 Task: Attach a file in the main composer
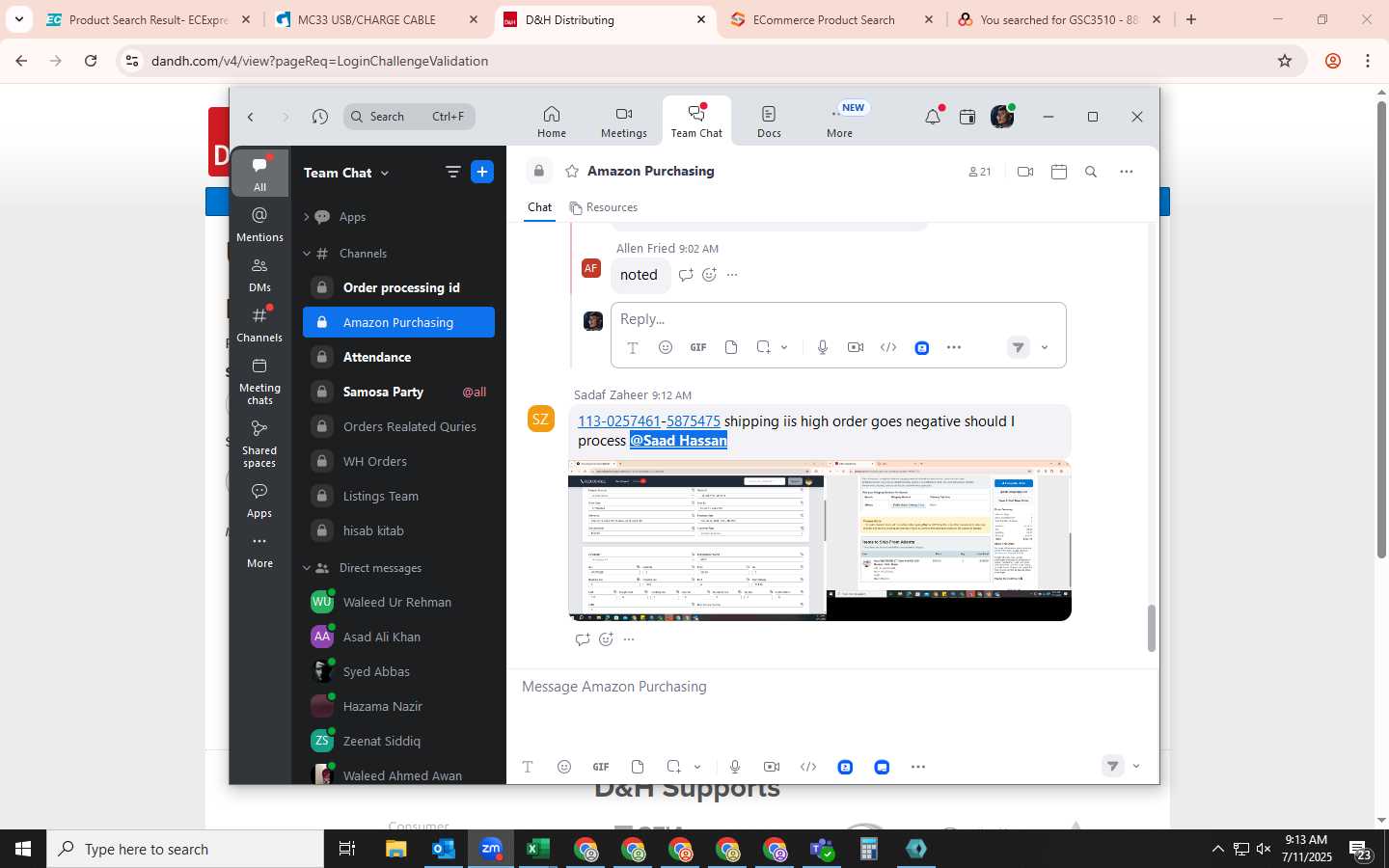(x=638, y=767)
